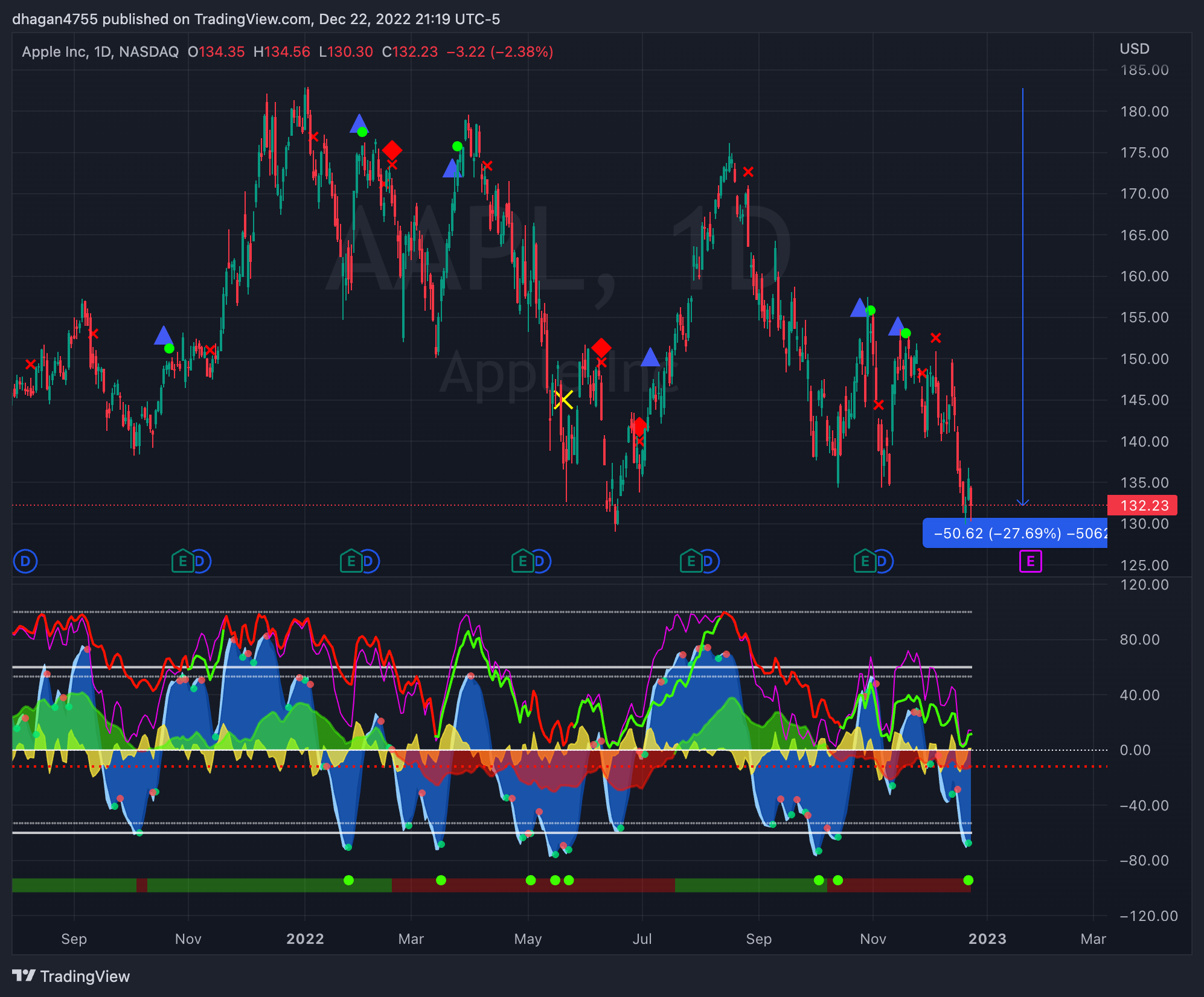Click the 120.00 oscillator axis label
Viewport: 1204px width, 997px height.
[1144, 585]
